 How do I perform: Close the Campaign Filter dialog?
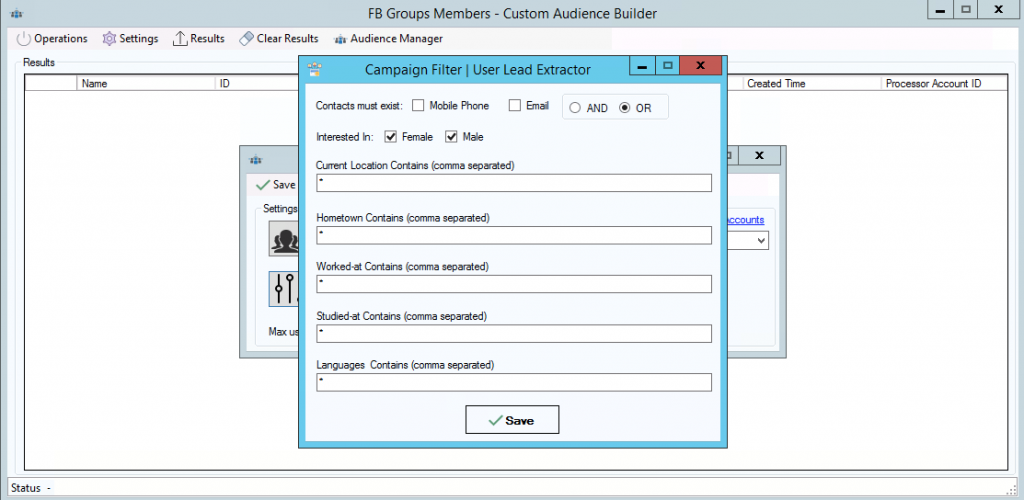pos(700,66)
